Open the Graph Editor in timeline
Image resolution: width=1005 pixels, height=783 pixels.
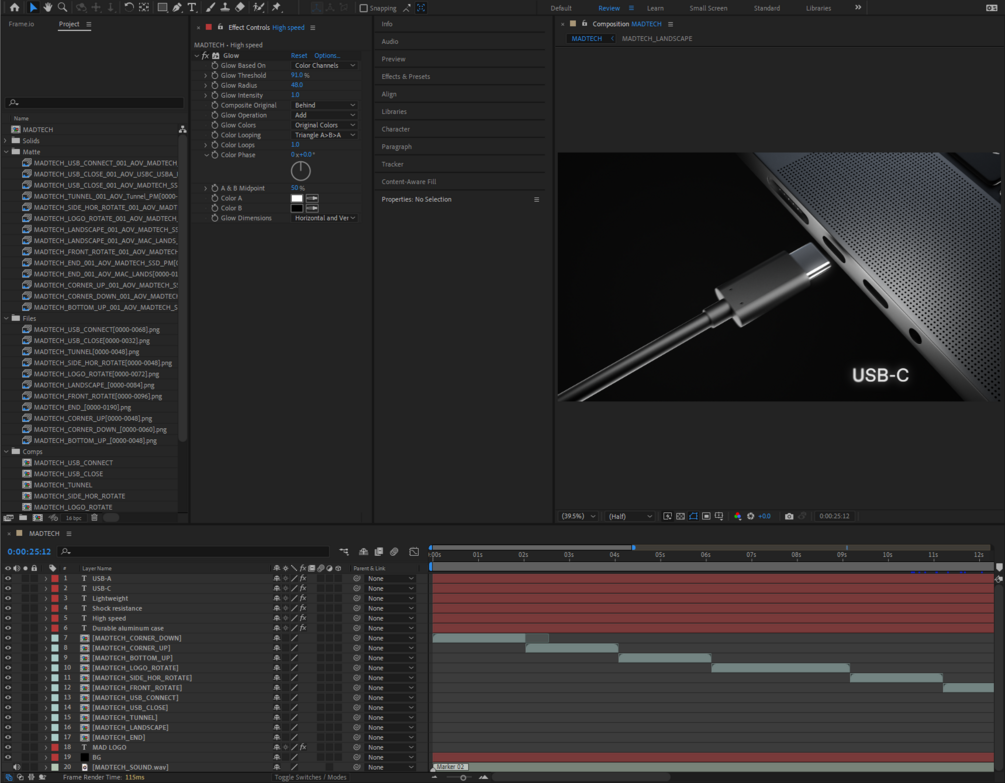click(x=414, y=552)
